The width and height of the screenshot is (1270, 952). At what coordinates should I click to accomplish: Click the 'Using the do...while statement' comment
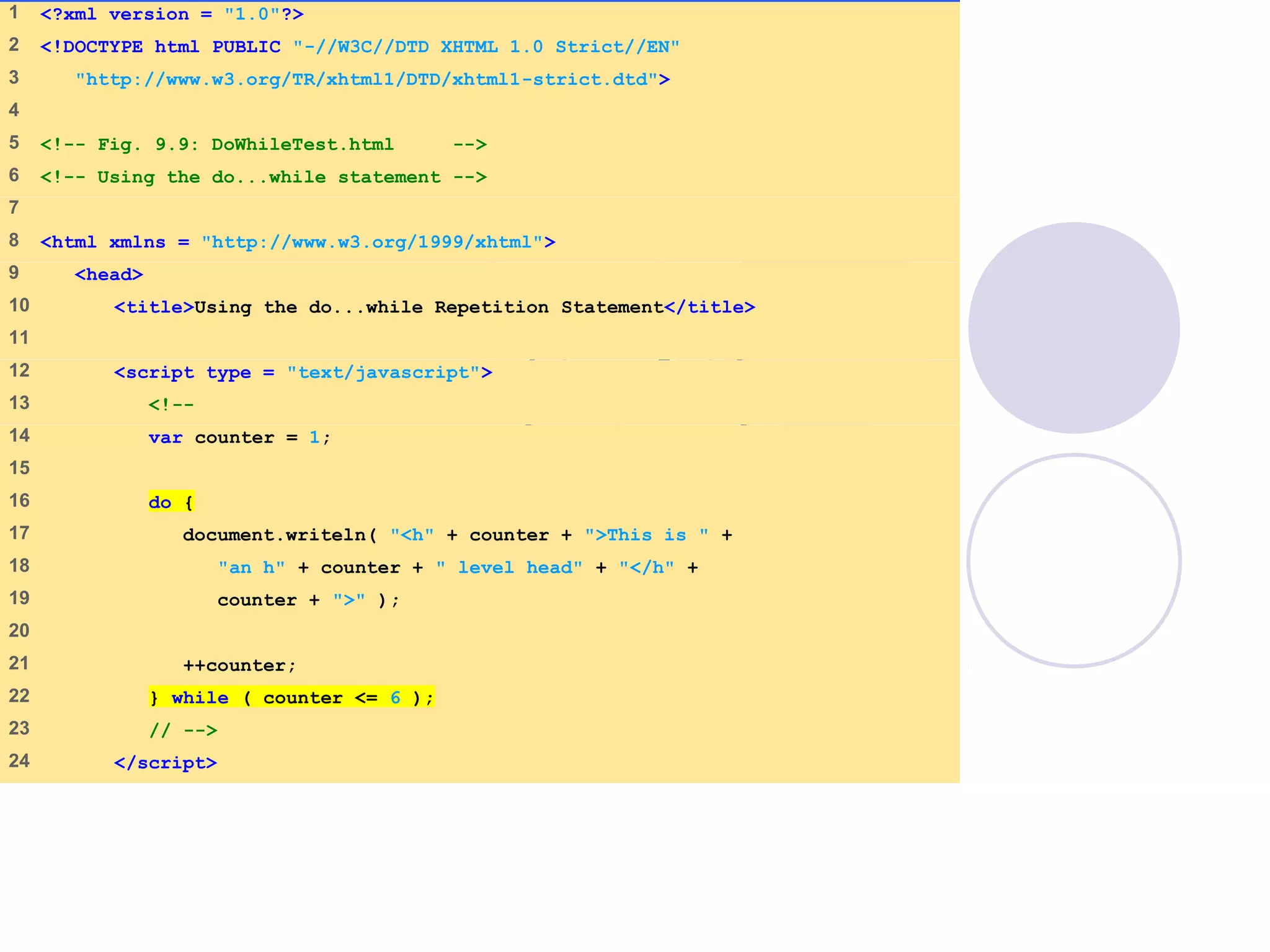(x=264, y=177)
